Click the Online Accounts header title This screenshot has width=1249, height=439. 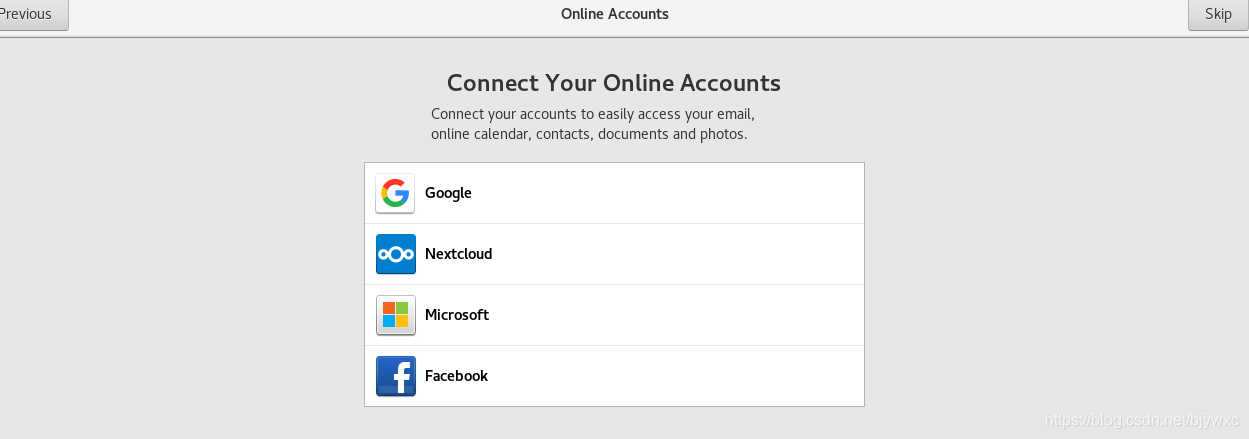614,14
